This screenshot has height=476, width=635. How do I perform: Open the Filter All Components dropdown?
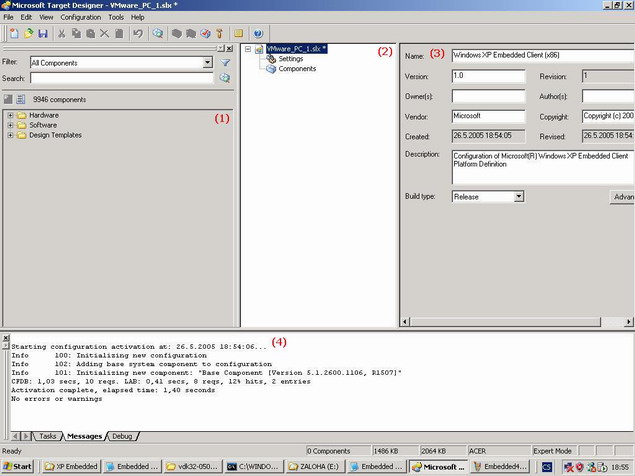point(207,62)
